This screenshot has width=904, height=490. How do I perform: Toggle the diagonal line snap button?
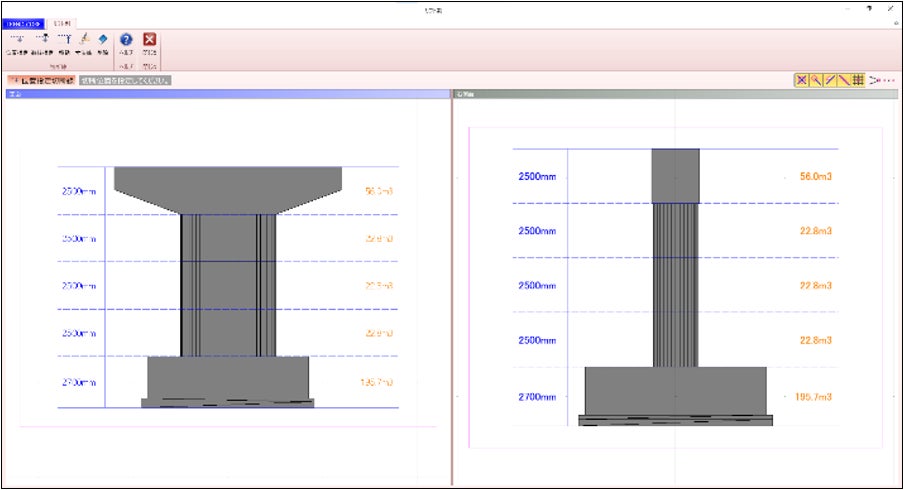(x=843, y=79)
